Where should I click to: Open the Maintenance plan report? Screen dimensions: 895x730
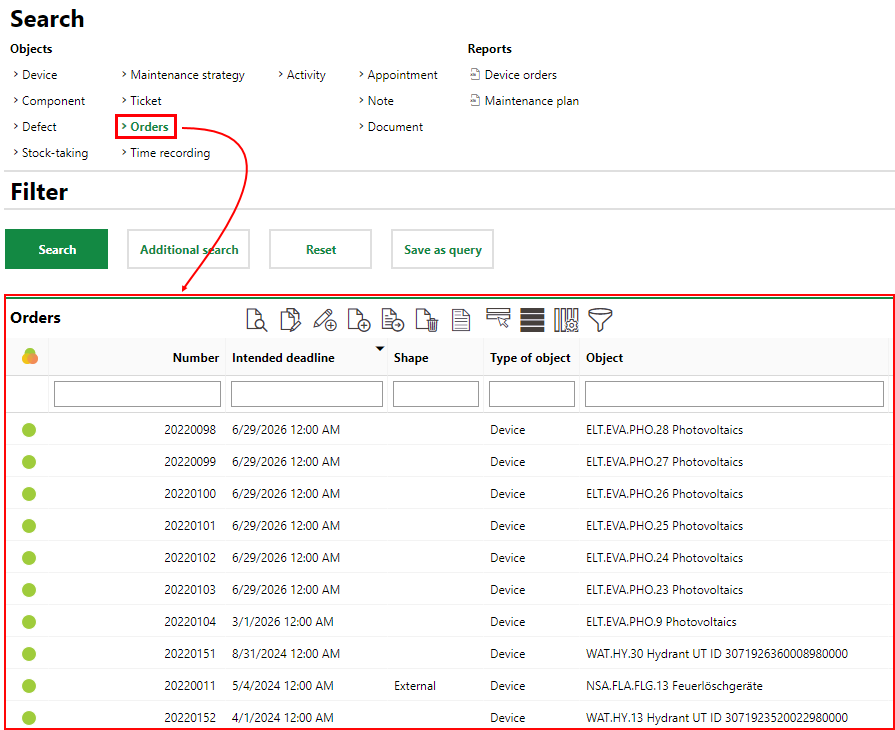point(531,101)
